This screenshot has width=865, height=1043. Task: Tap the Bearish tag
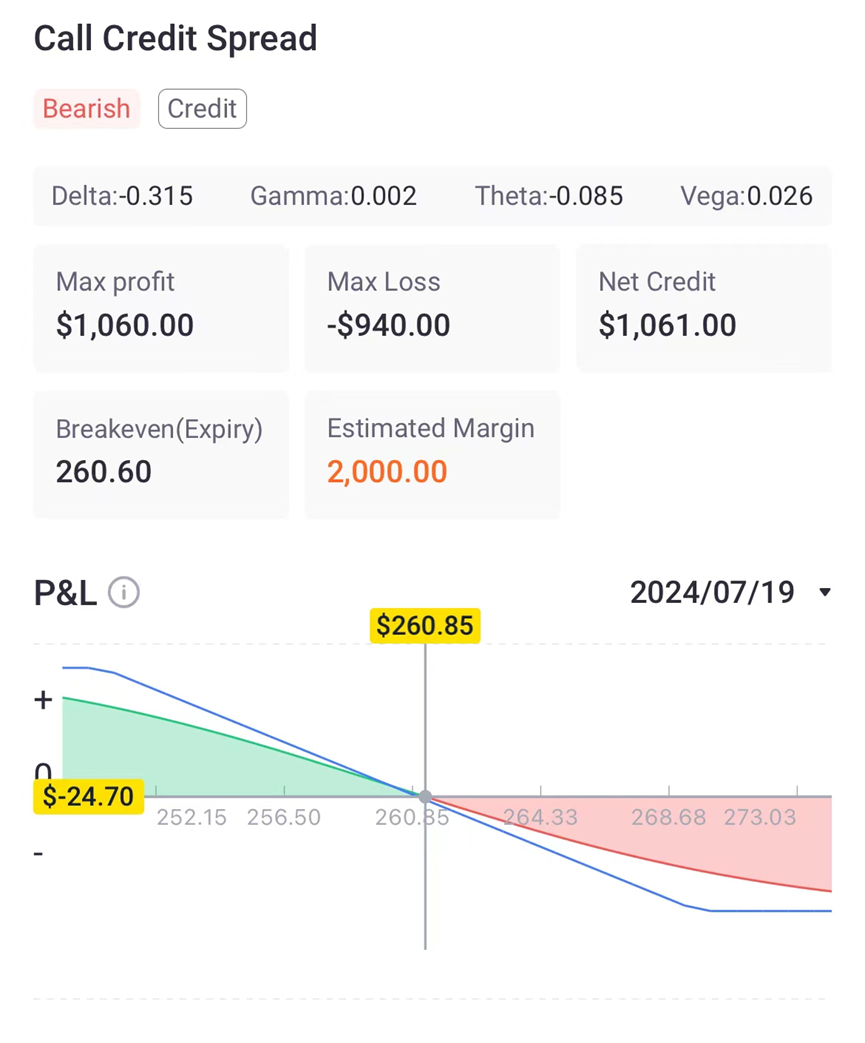click(86, 108)
